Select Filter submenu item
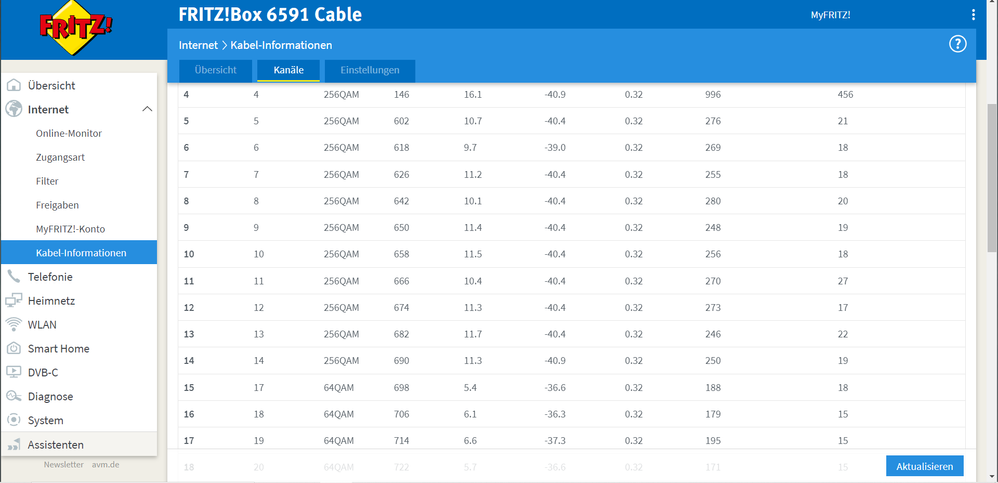The image size is (998, 483). [x=47, y=181]
